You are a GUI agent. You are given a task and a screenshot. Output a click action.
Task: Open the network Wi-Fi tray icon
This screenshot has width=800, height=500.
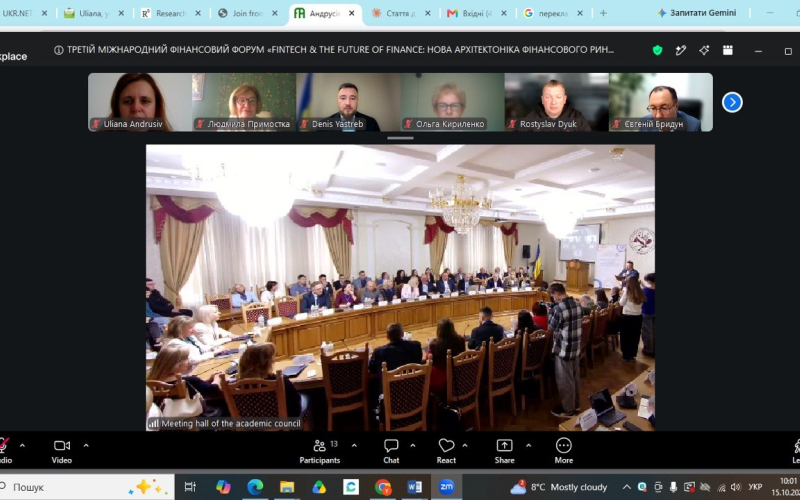pyautogui.click(x=721, y=487)
